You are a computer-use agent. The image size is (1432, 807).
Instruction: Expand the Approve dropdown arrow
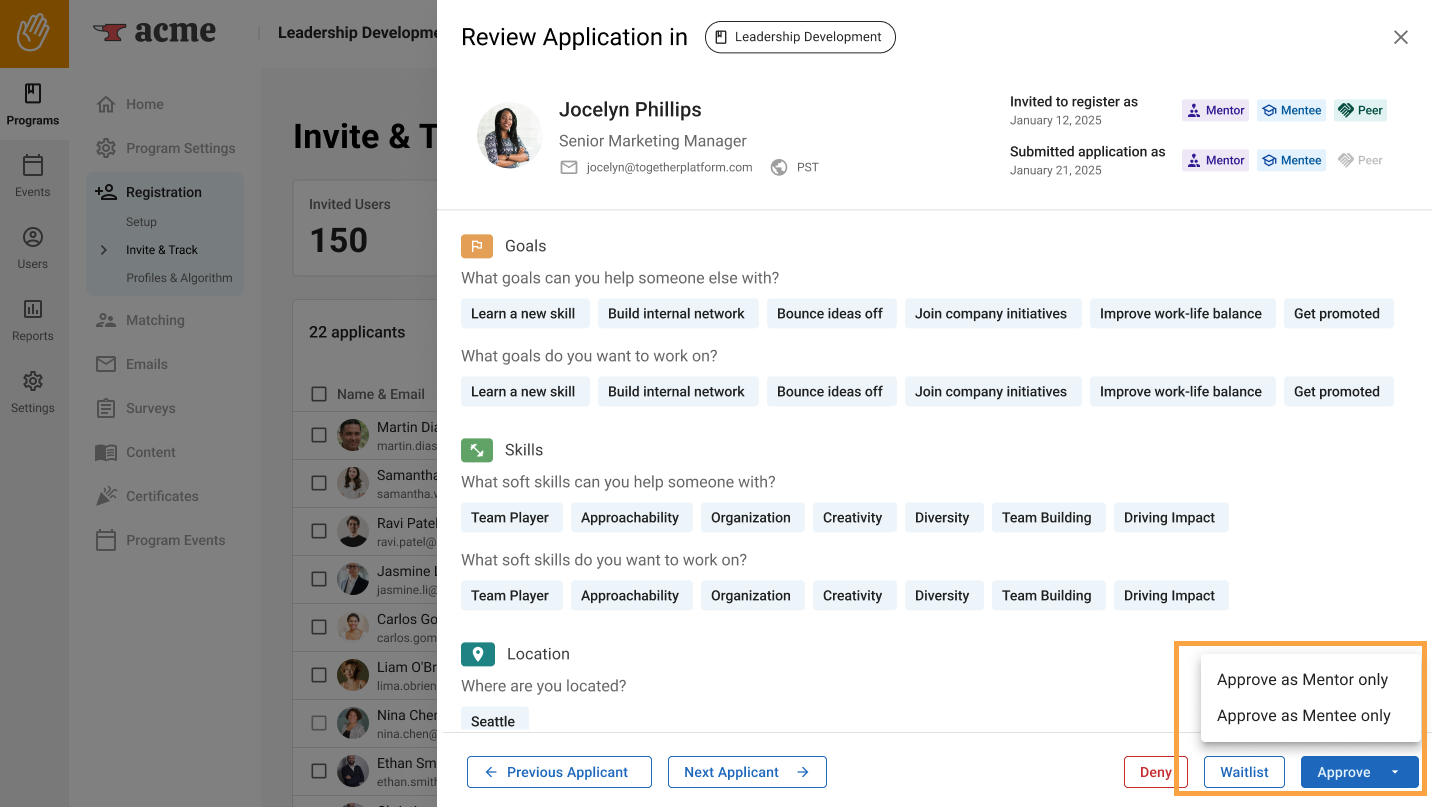pos(1395,772)
